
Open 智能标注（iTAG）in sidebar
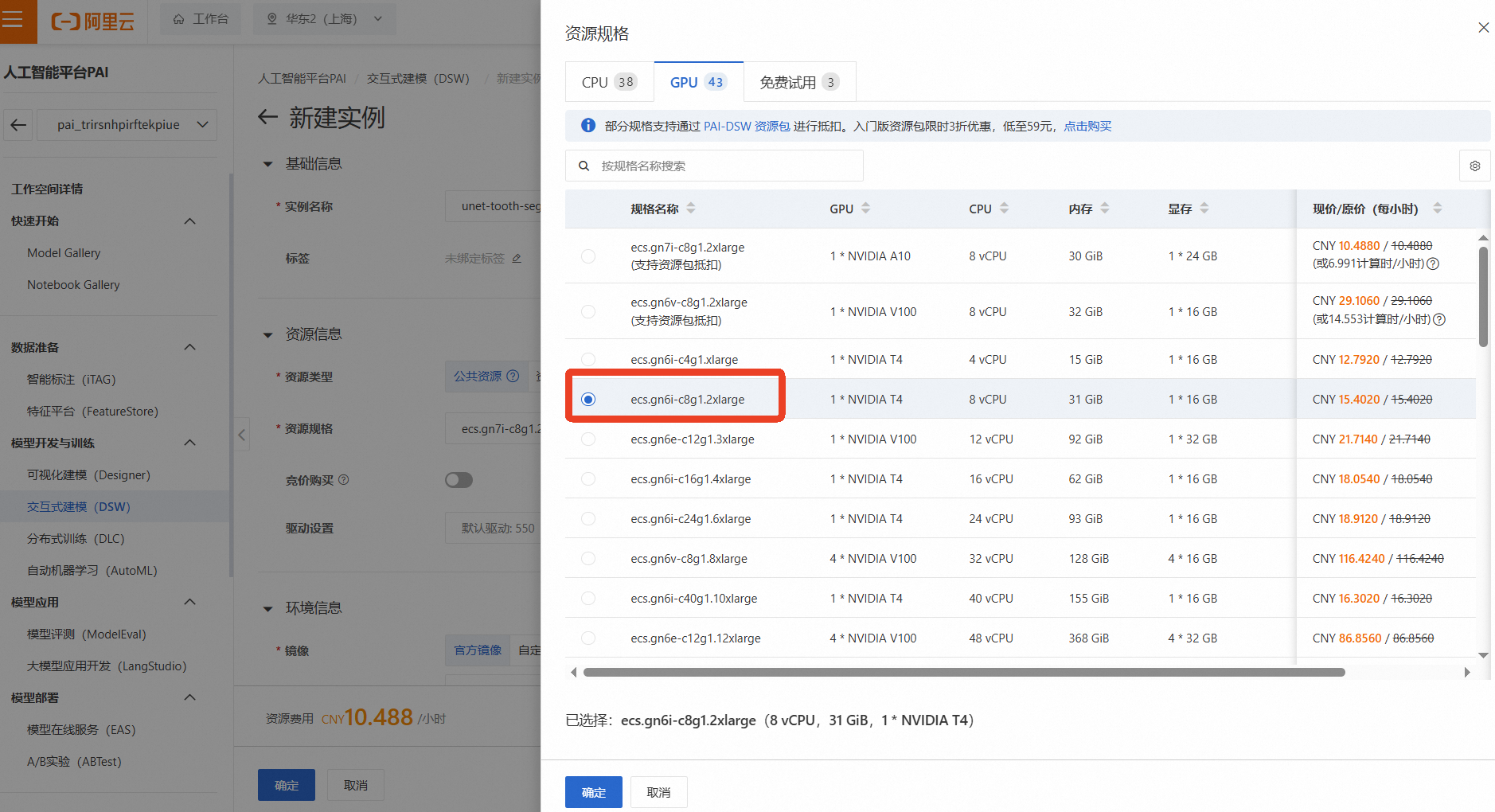pyautogui.click(x=72, y=380)
